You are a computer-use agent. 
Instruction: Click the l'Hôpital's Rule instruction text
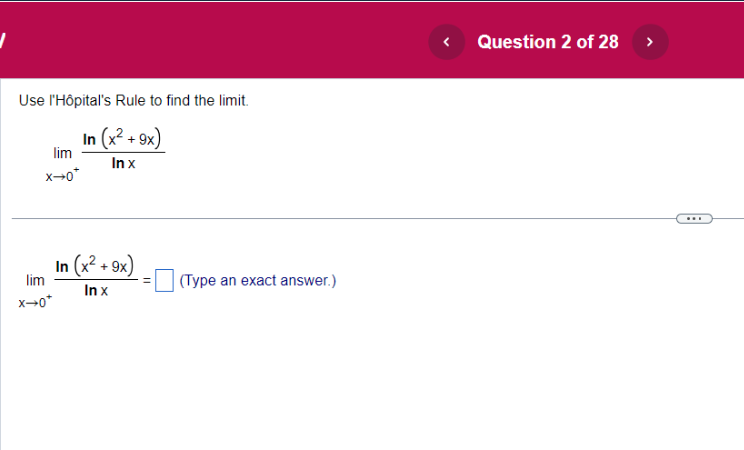click(134, 101)
